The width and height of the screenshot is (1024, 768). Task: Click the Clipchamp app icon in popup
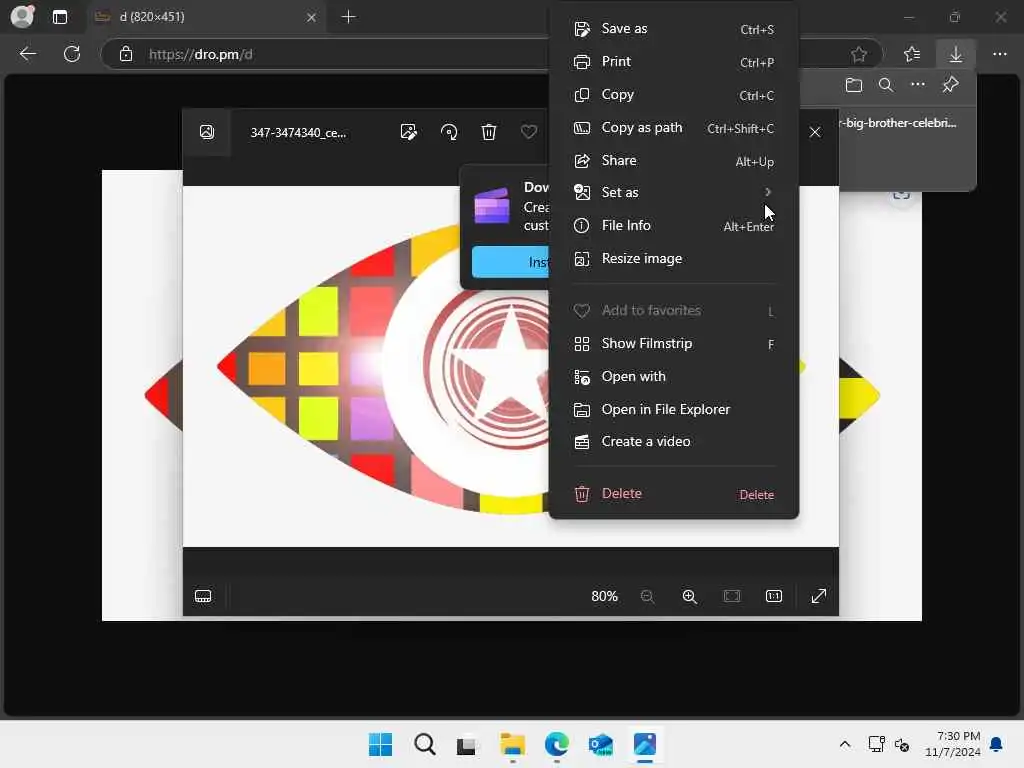(492, 206)
